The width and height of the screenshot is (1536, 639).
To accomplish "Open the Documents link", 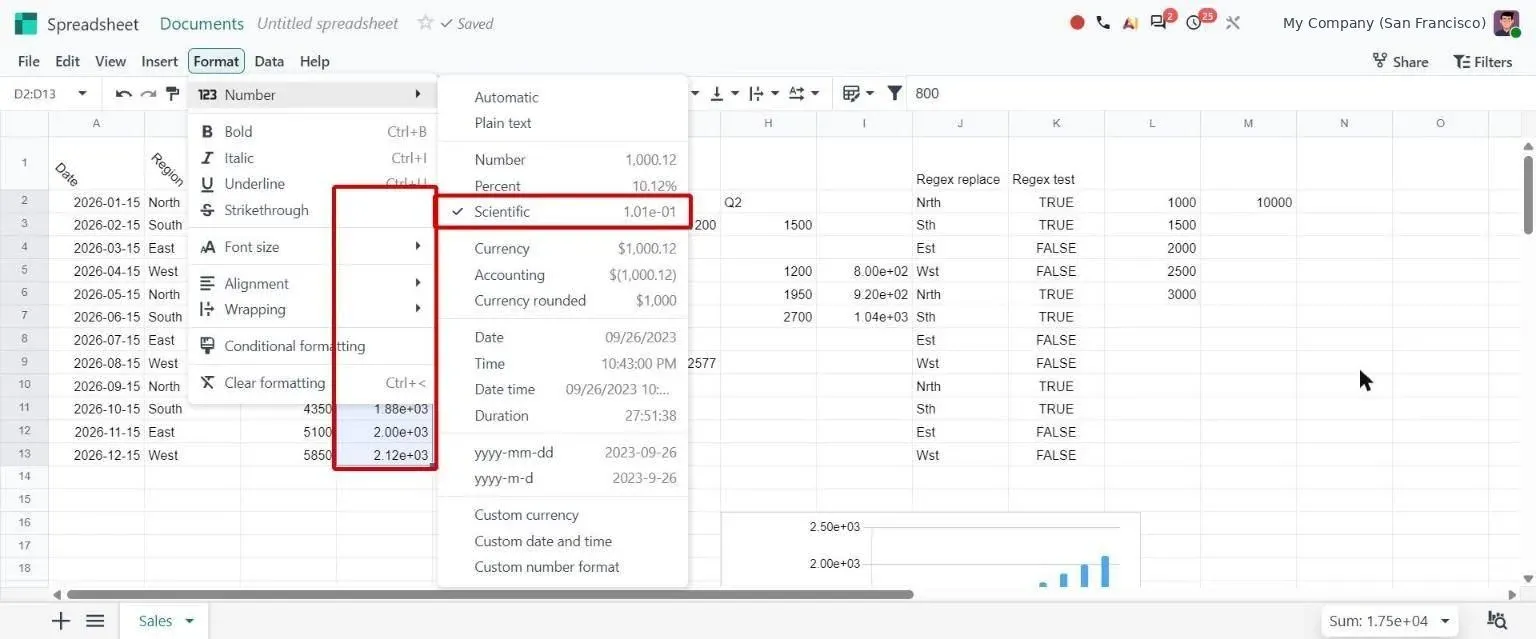I will 201,23.
